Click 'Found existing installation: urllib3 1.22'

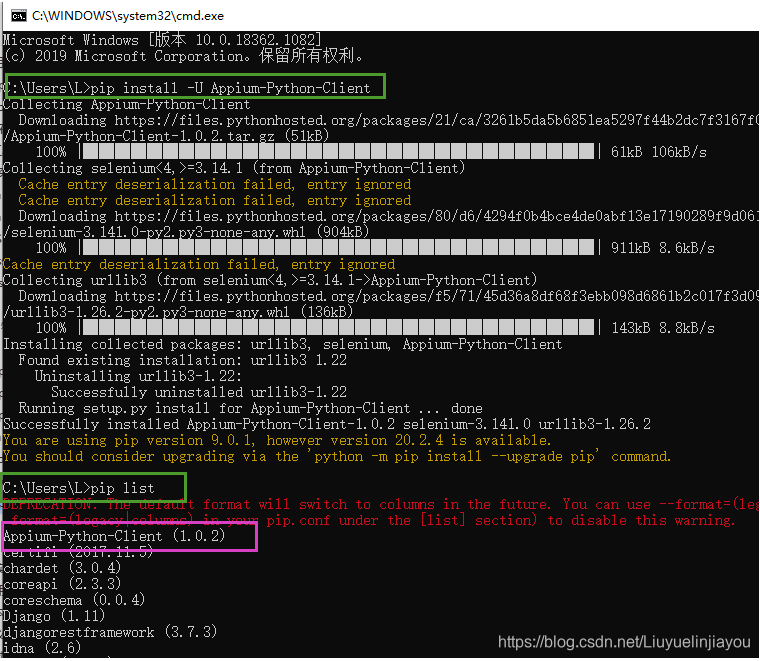pos(183,360)
